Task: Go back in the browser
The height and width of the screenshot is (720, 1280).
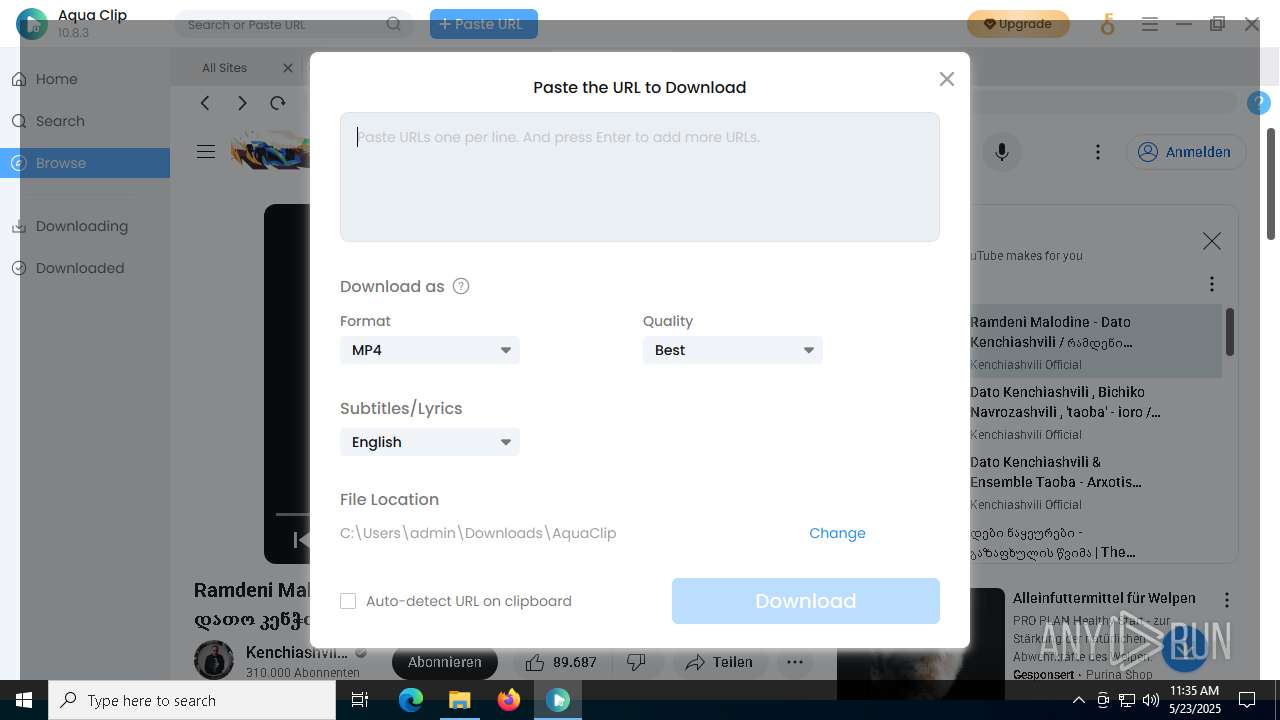Action: [x=205, y=103]
